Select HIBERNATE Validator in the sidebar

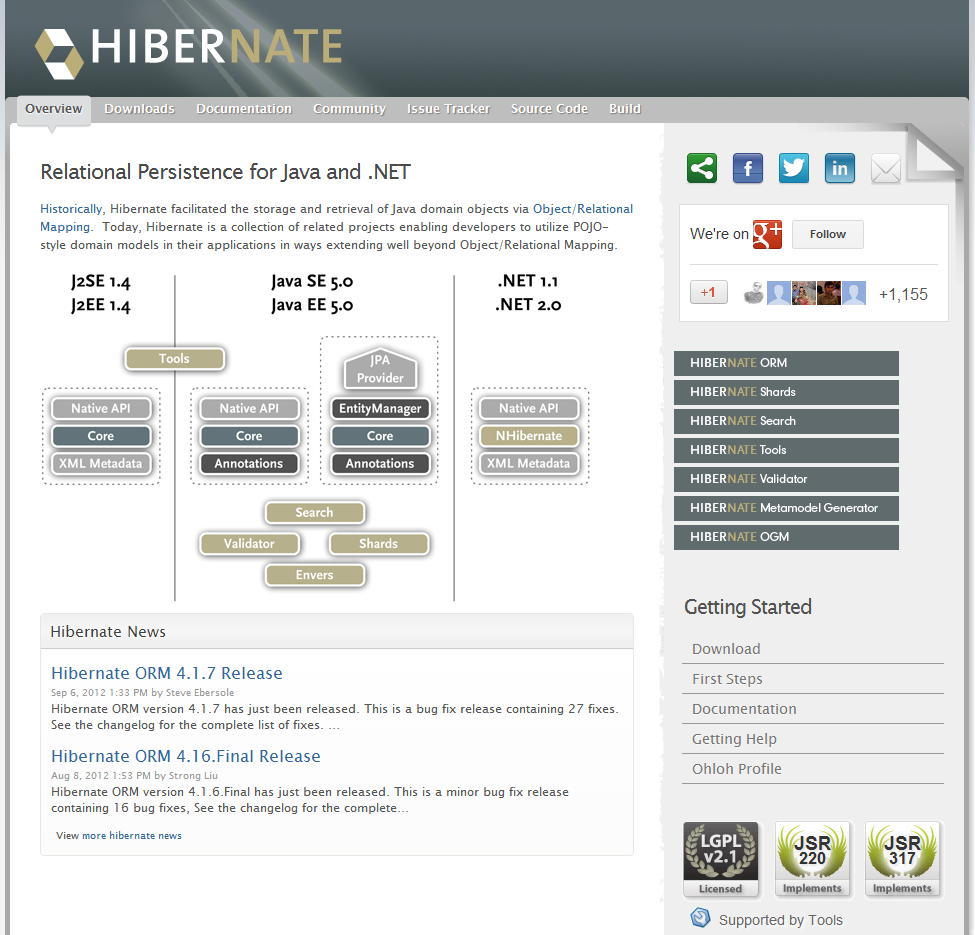tap(786, 479)
